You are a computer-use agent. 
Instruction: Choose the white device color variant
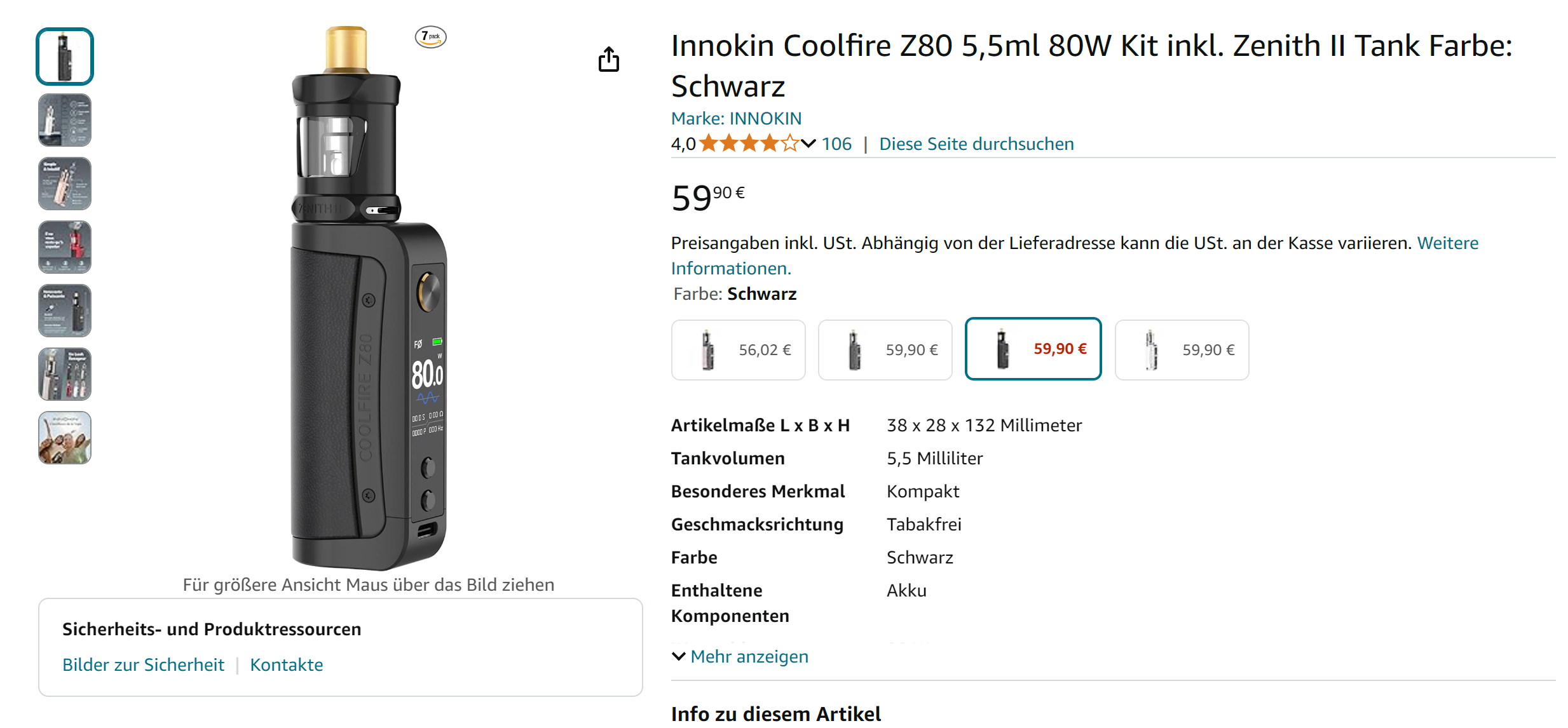point(1182,350)
